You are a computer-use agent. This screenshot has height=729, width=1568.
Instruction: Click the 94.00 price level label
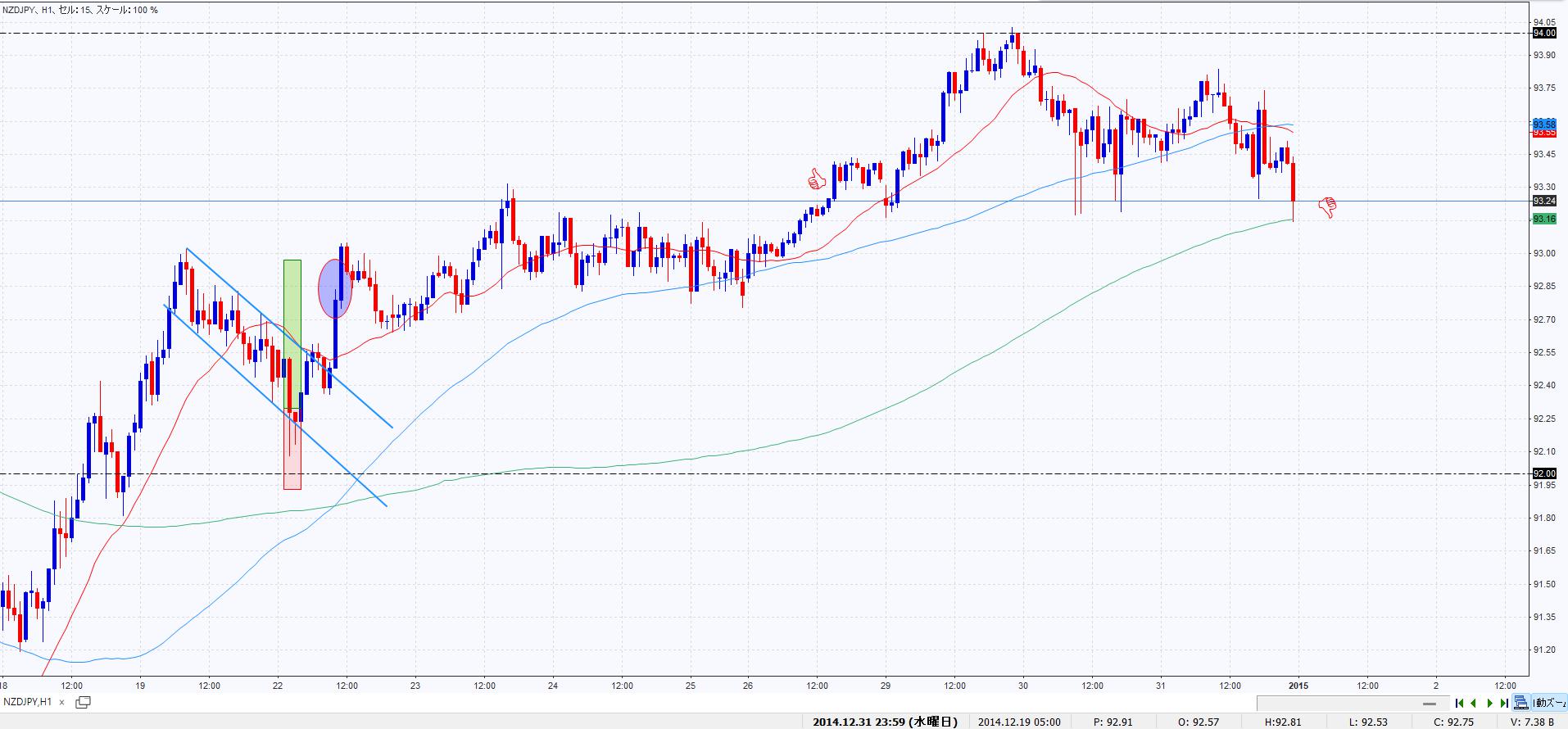tap(1544, 33)
